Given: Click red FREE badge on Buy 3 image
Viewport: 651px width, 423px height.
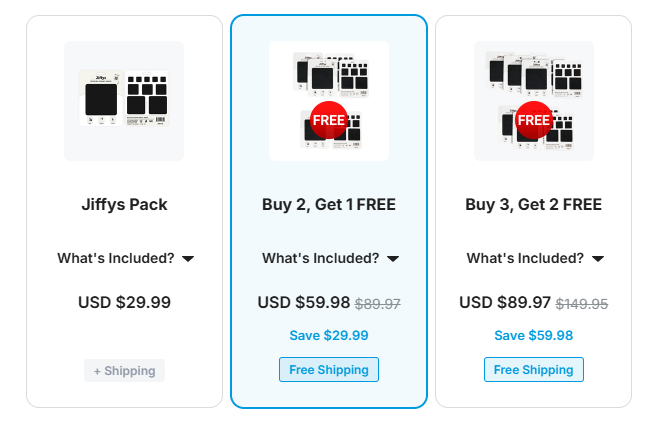Looking at the screenshot, I should (x=534, y=120).
